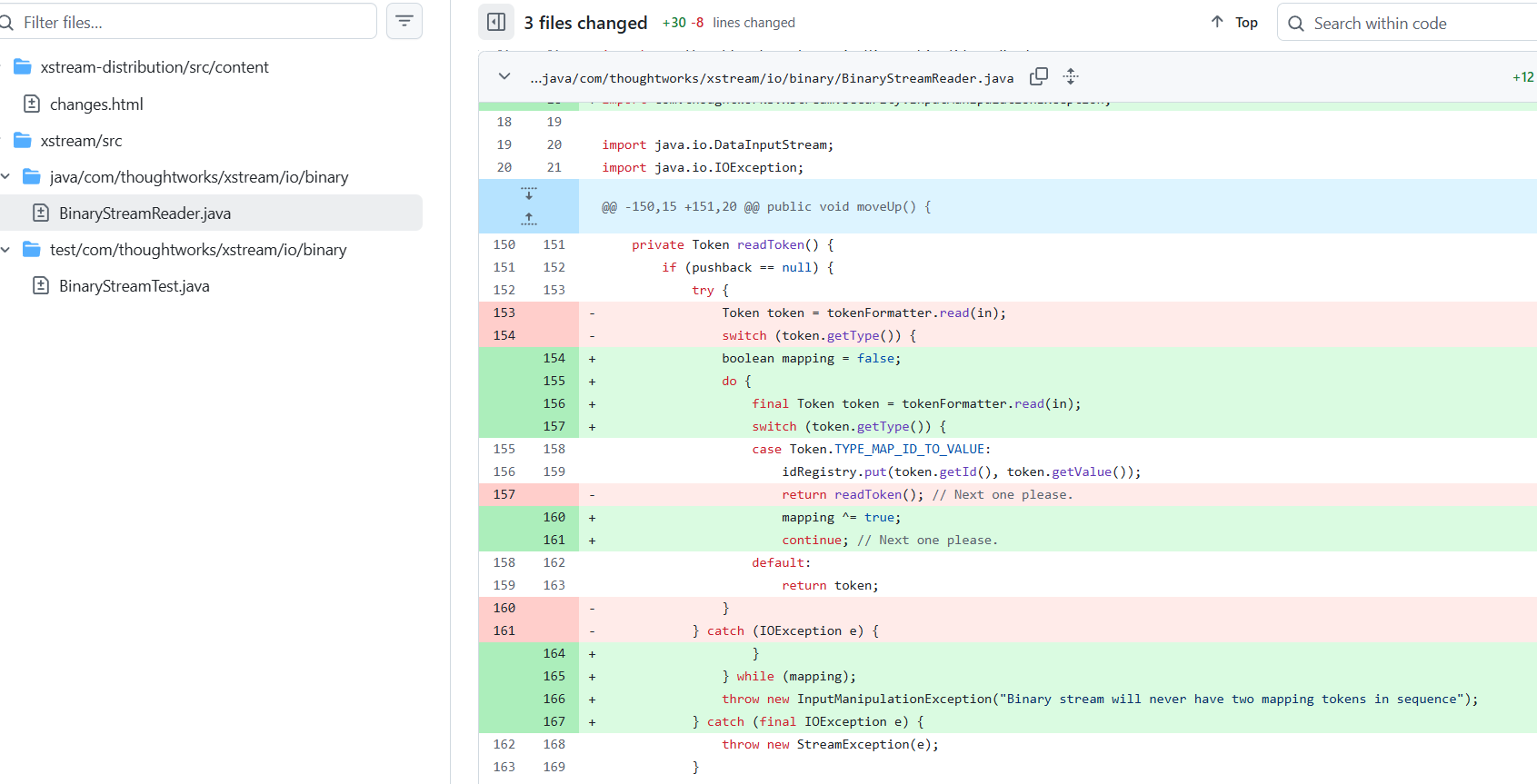Image resolution: width=1537 pixels, height=784 pixels.
Task: Click the changes.html file diff icon
Action: (x=32, y=104)
